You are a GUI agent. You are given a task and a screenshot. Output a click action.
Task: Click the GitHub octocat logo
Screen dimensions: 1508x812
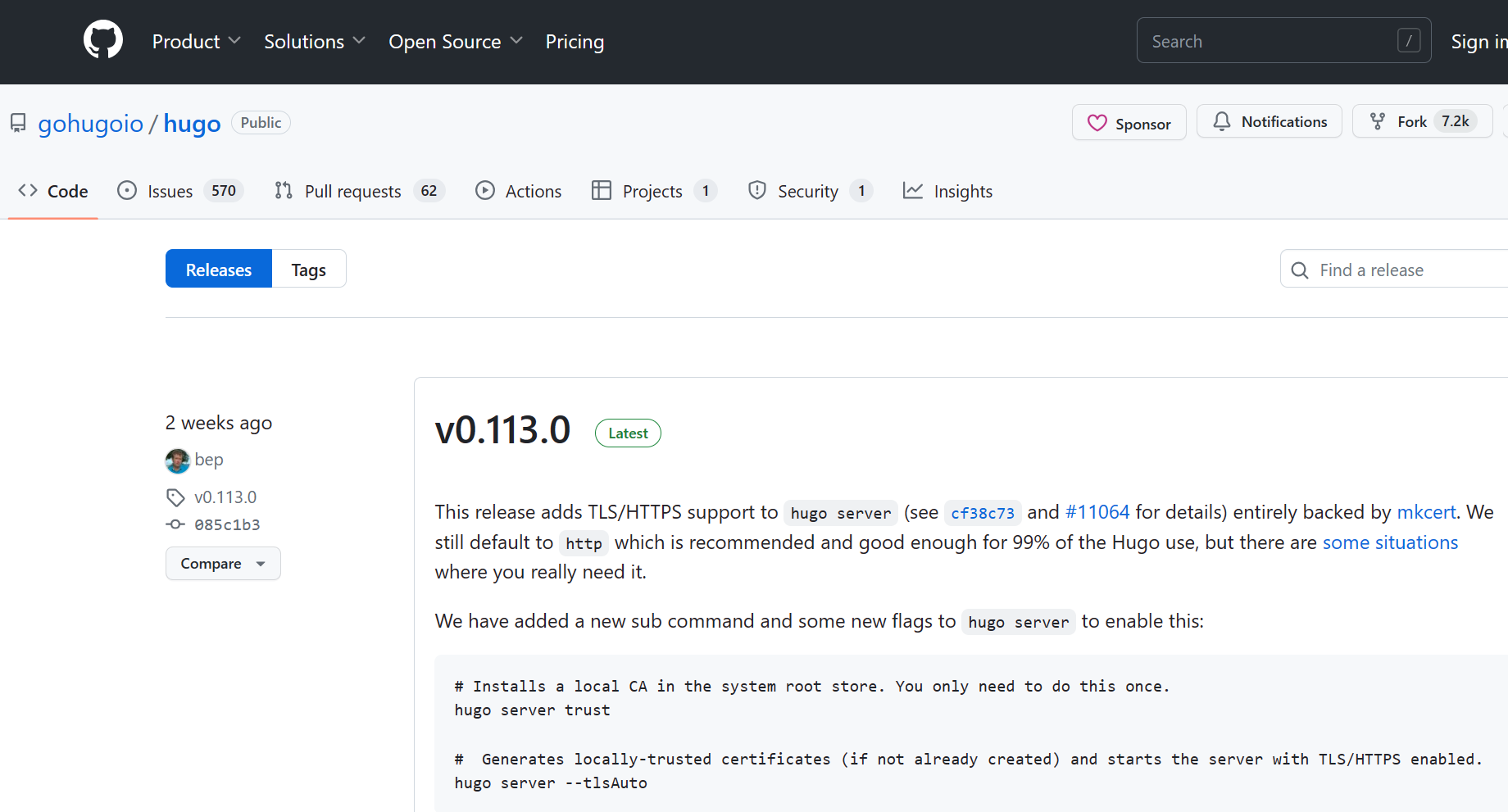coord(103,40)
